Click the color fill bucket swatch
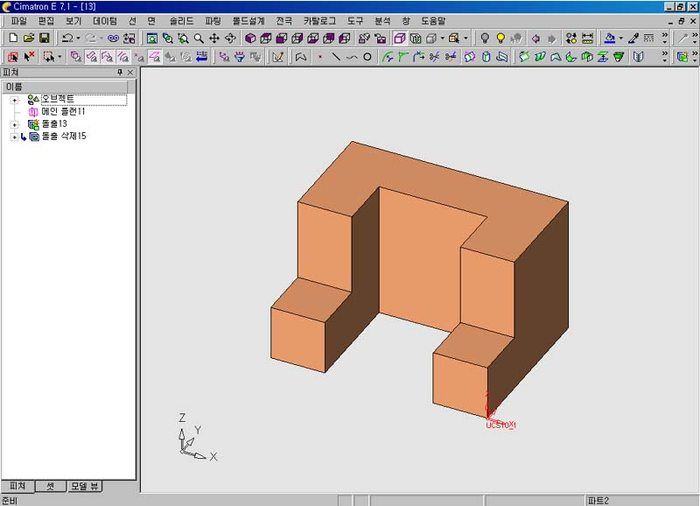 609,38
